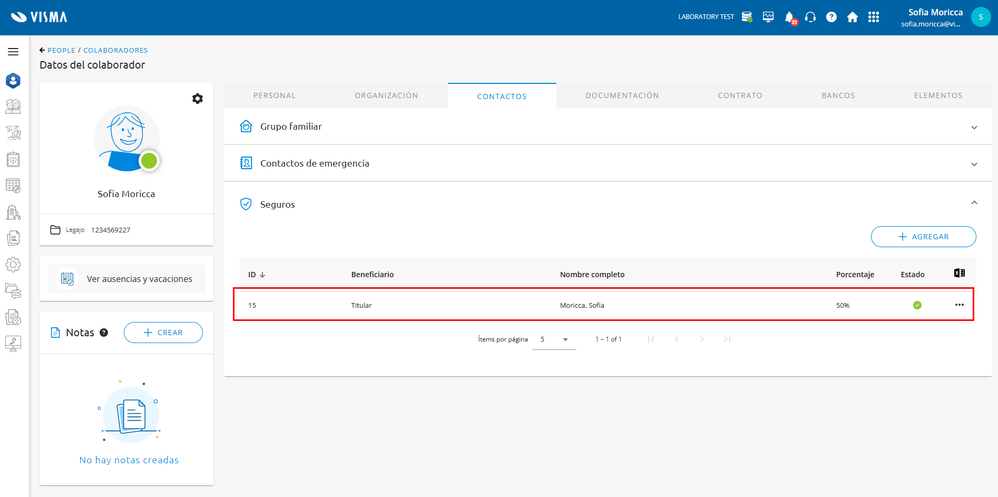This screenshot has height=497, width=998.
Task: Open the apps grid launcher
Action: 873,17
